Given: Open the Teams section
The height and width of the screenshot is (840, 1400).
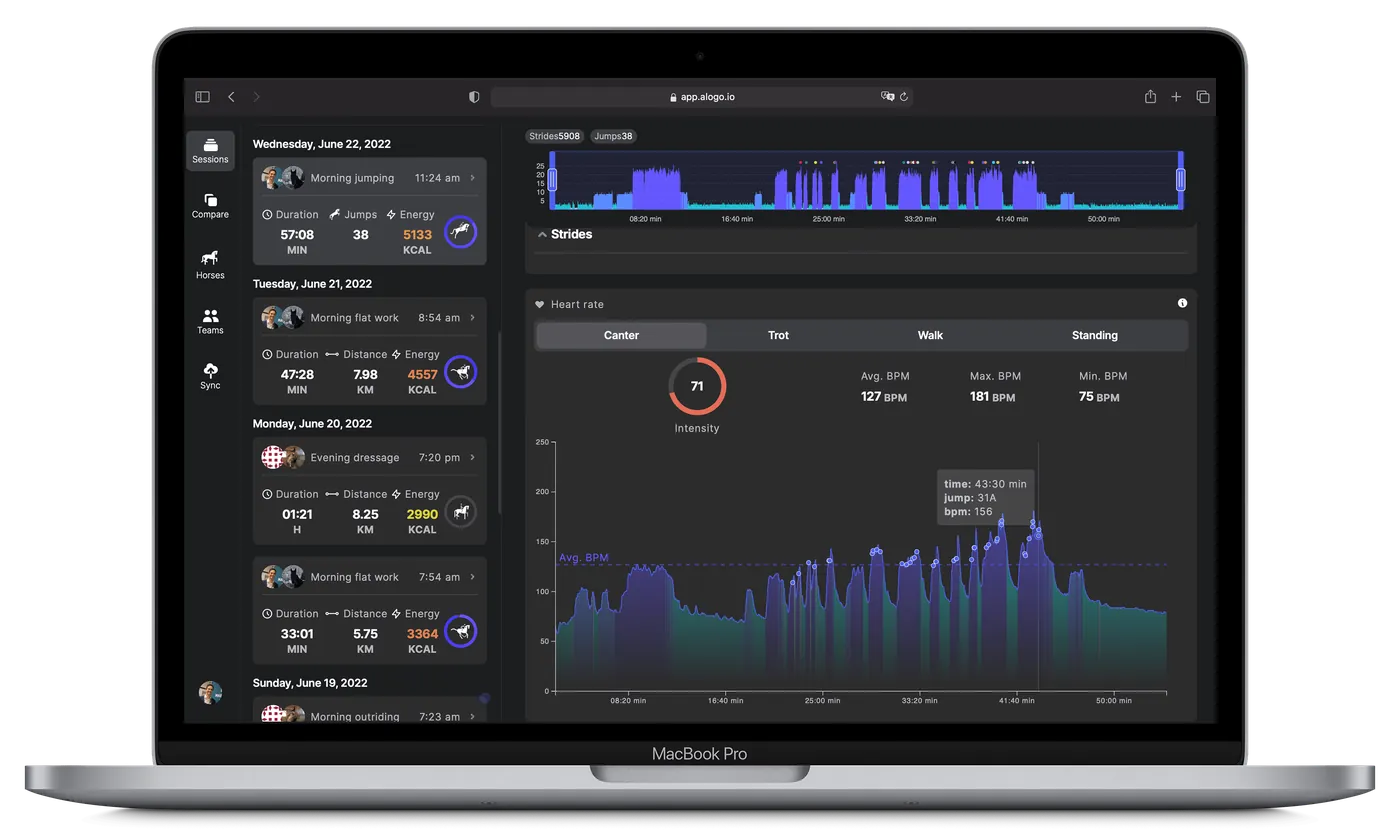Looking at the screenshot, I should point(210,320).
